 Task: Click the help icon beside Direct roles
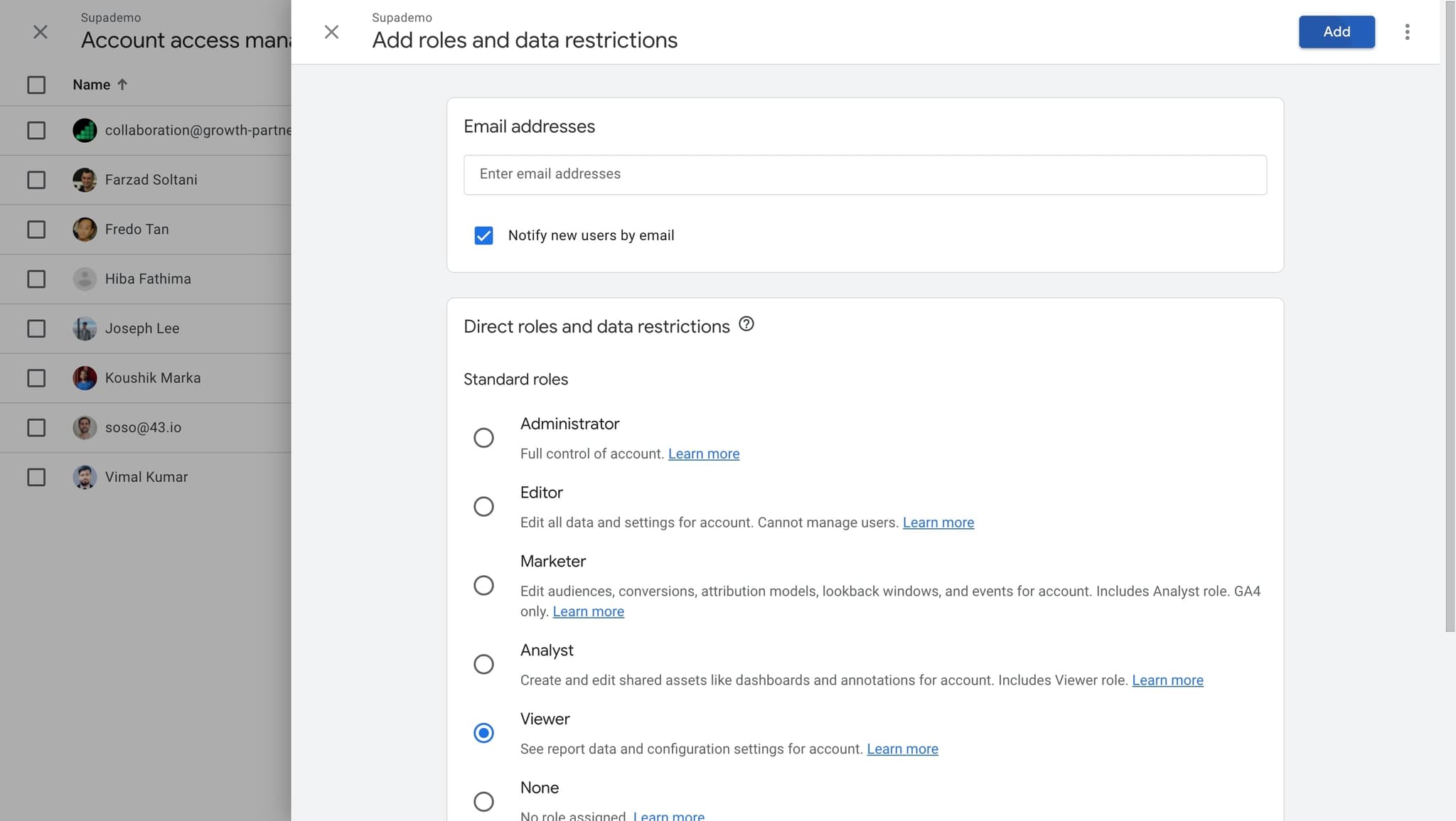[746, 324]
